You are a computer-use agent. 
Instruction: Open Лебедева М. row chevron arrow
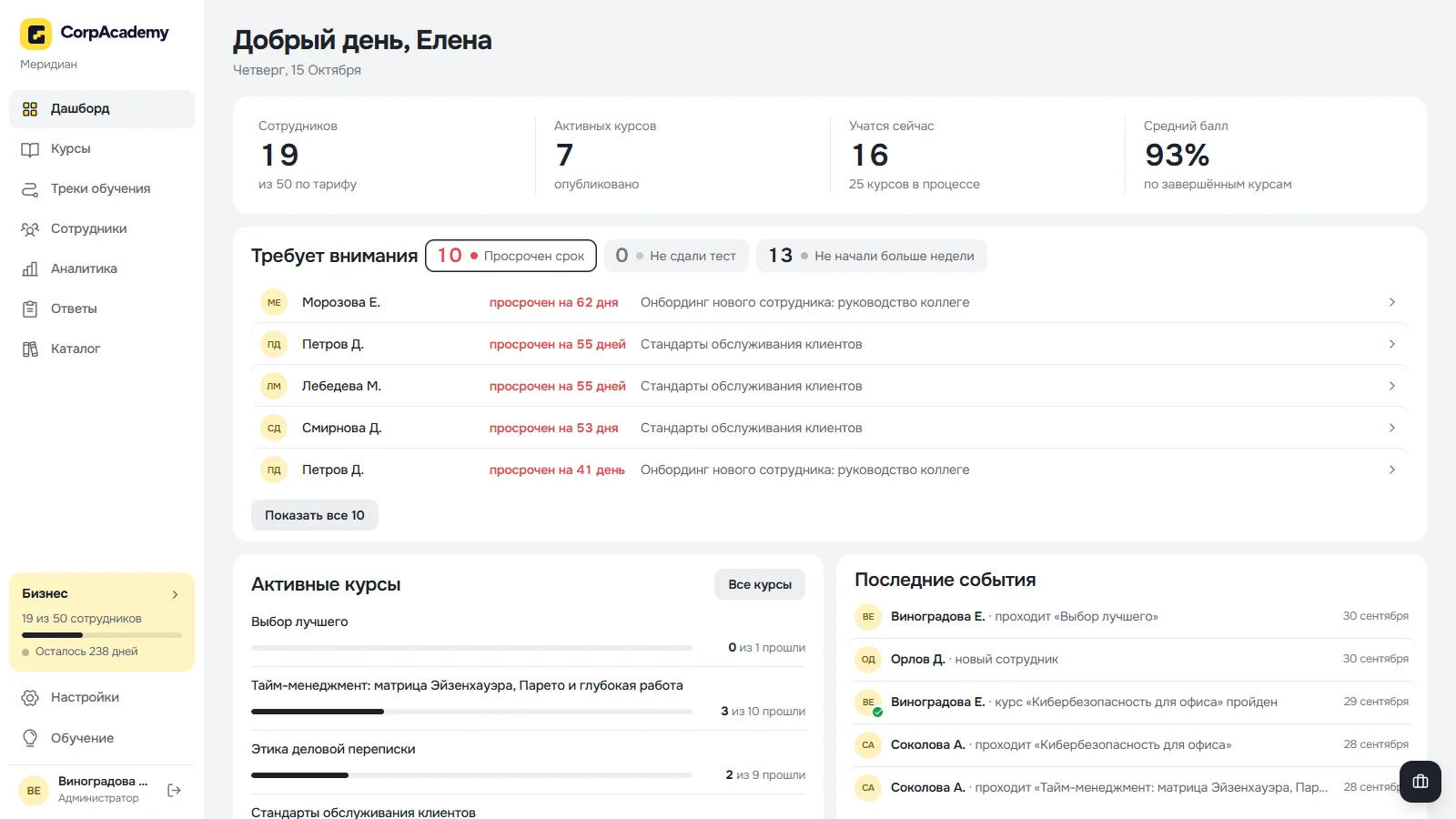pyautogui.click(x=1392, y=386)
